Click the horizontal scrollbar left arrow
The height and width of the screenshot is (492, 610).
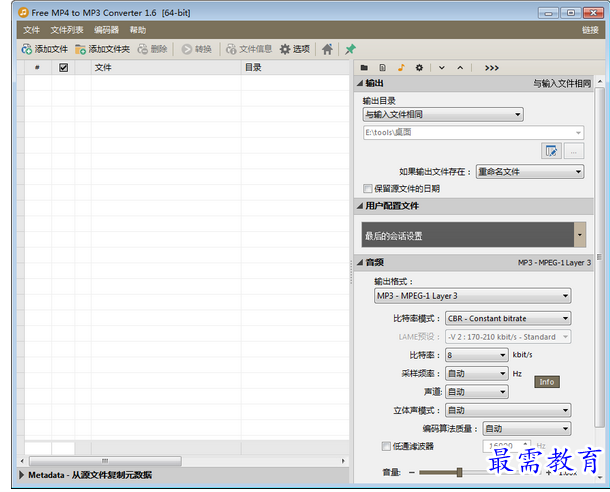(22, 461)
